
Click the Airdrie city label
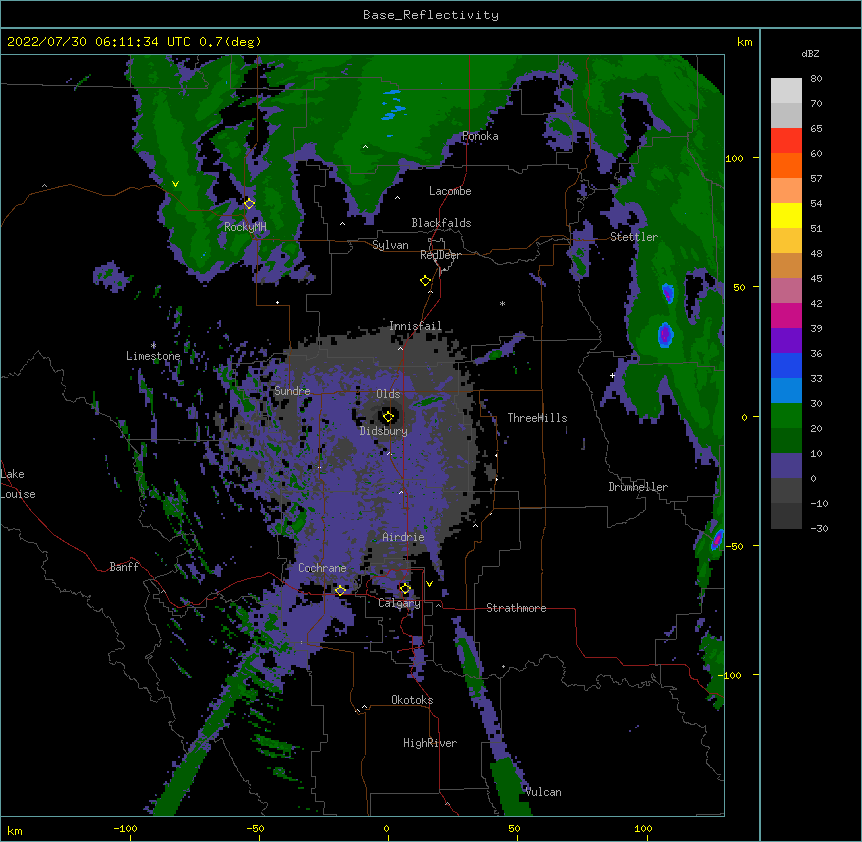pyautogui.click(x=404, y=537)
